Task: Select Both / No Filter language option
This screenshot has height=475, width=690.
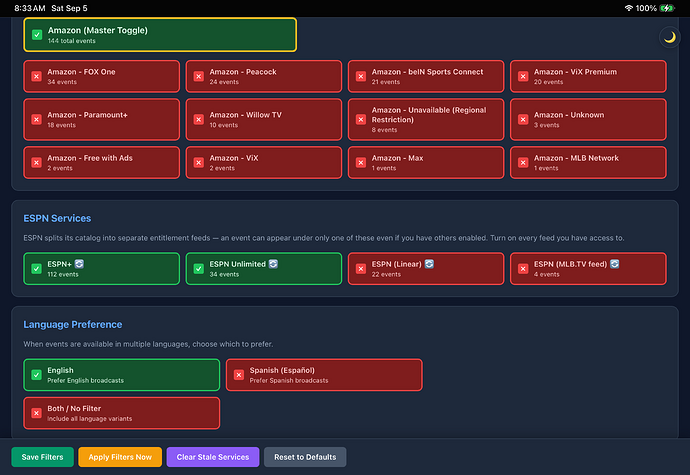Action: 122,413
